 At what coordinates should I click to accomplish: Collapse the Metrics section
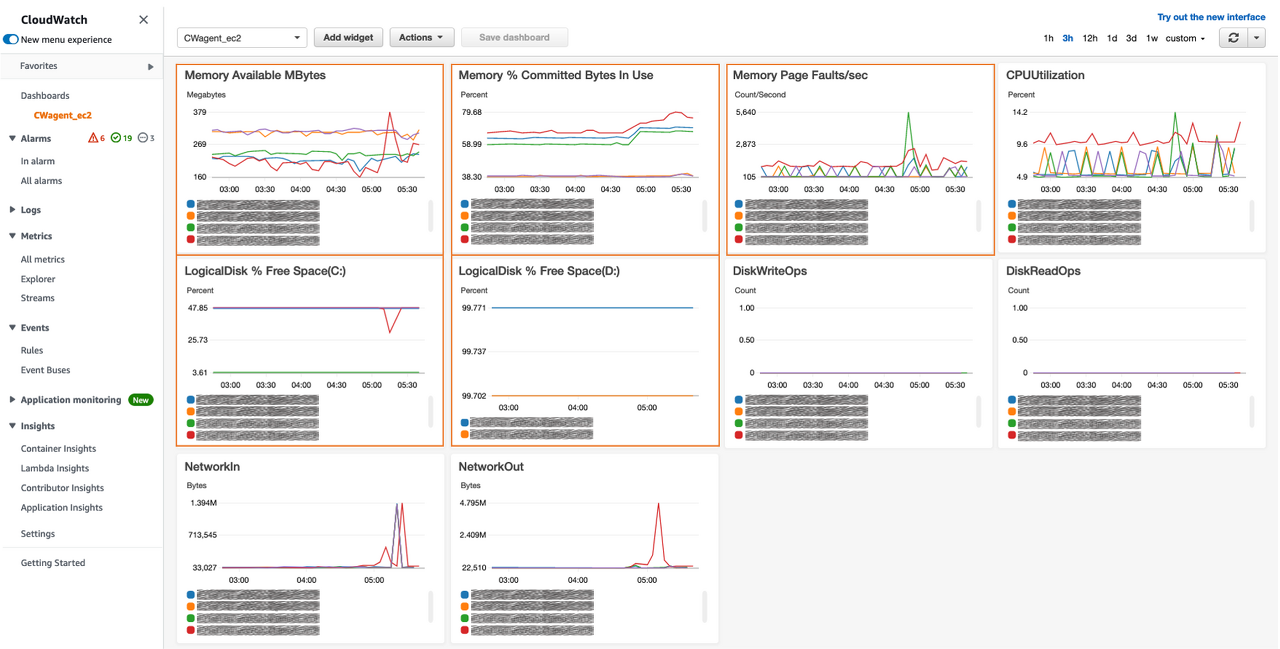(x=12, y=236)
